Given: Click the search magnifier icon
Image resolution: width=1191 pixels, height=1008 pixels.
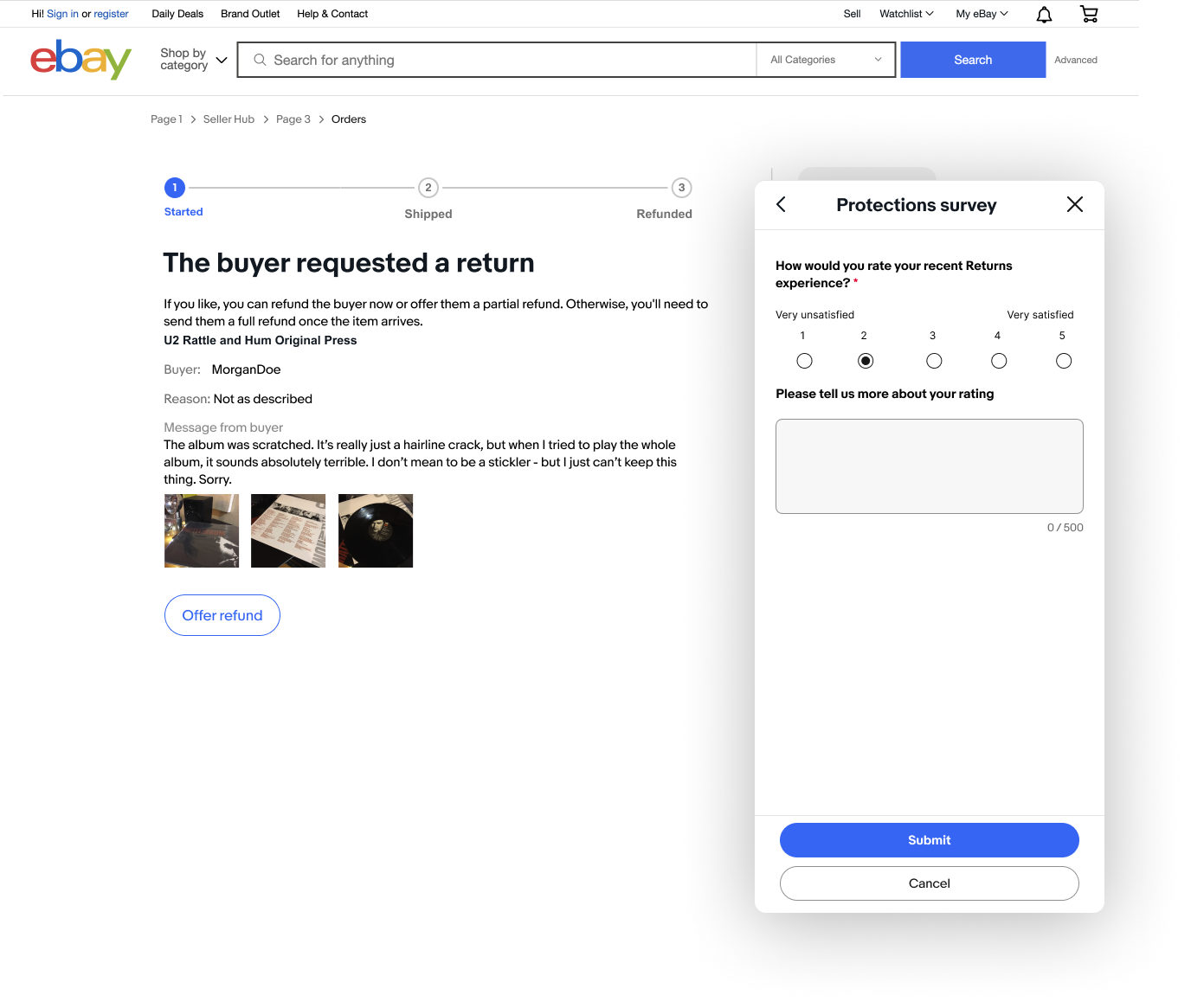Looking at the screenshot, I should pyautogui.click(x=260, y=60).
